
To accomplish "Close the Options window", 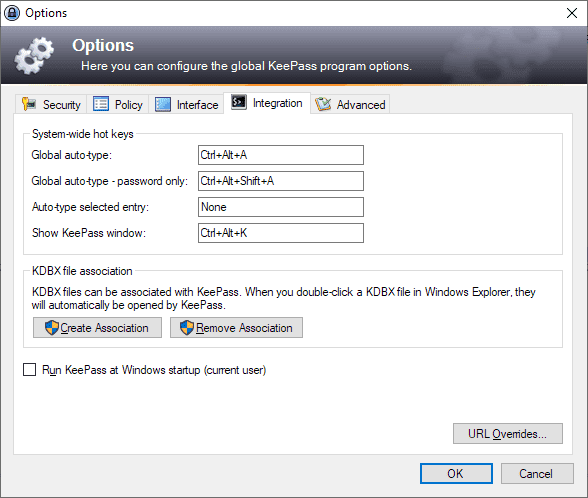I will point(572,13).
